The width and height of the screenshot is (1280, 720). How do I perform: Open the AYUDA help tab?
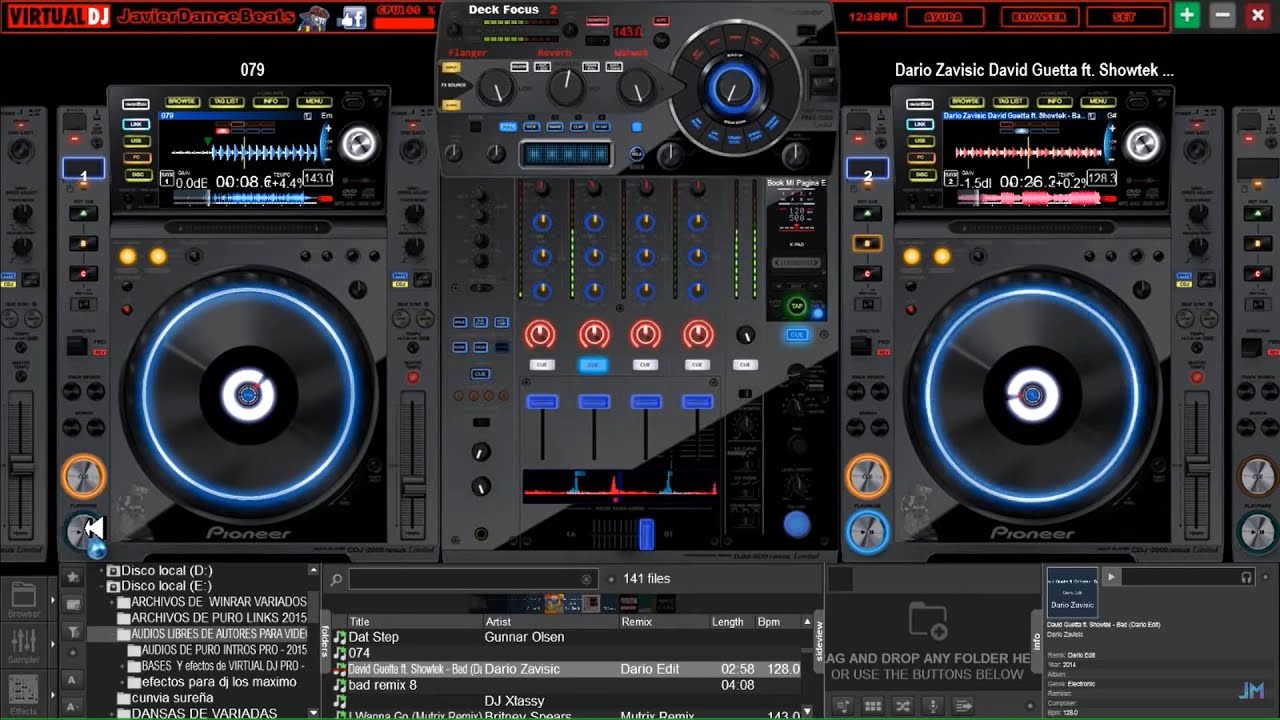click(944, 17)
